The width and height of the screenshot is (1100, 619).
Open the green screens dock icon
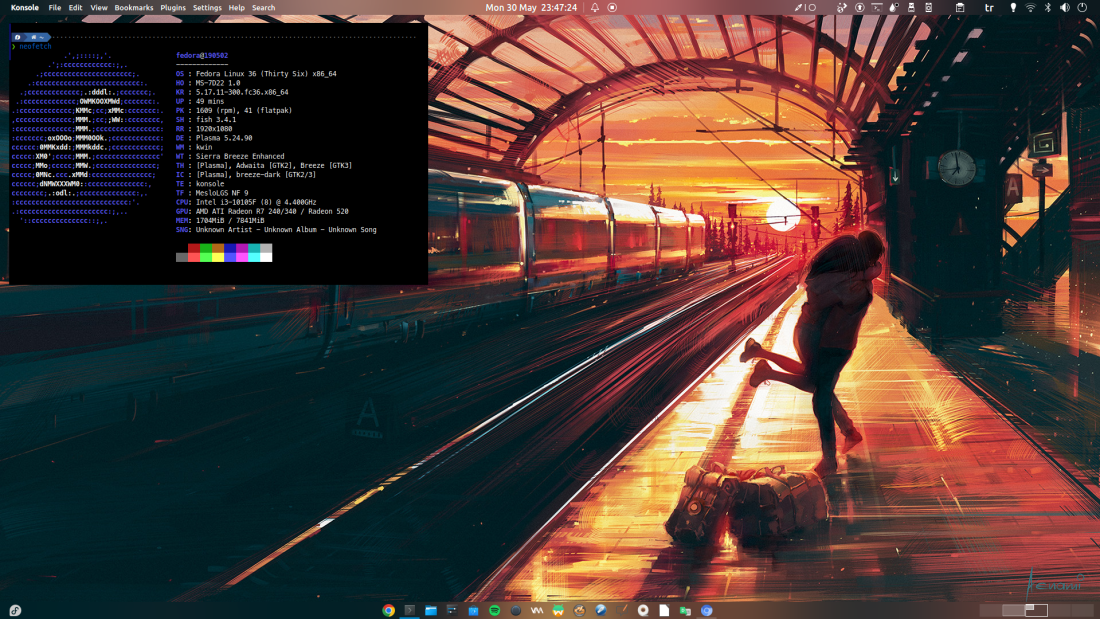(x=685, y=611)
